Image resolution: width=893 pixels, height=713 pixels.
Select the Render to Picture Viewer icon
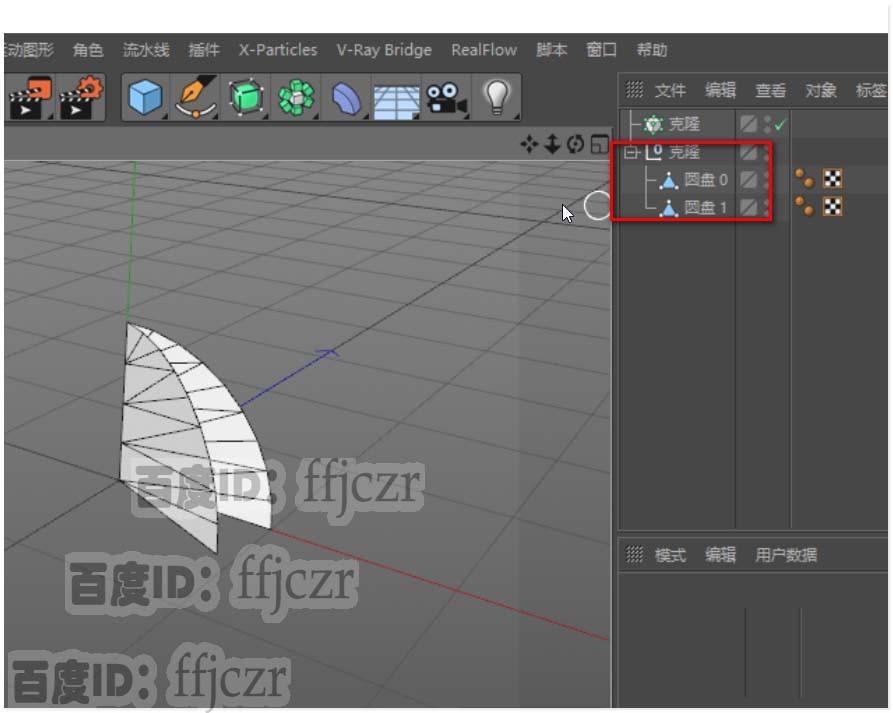tap(30, 97)
